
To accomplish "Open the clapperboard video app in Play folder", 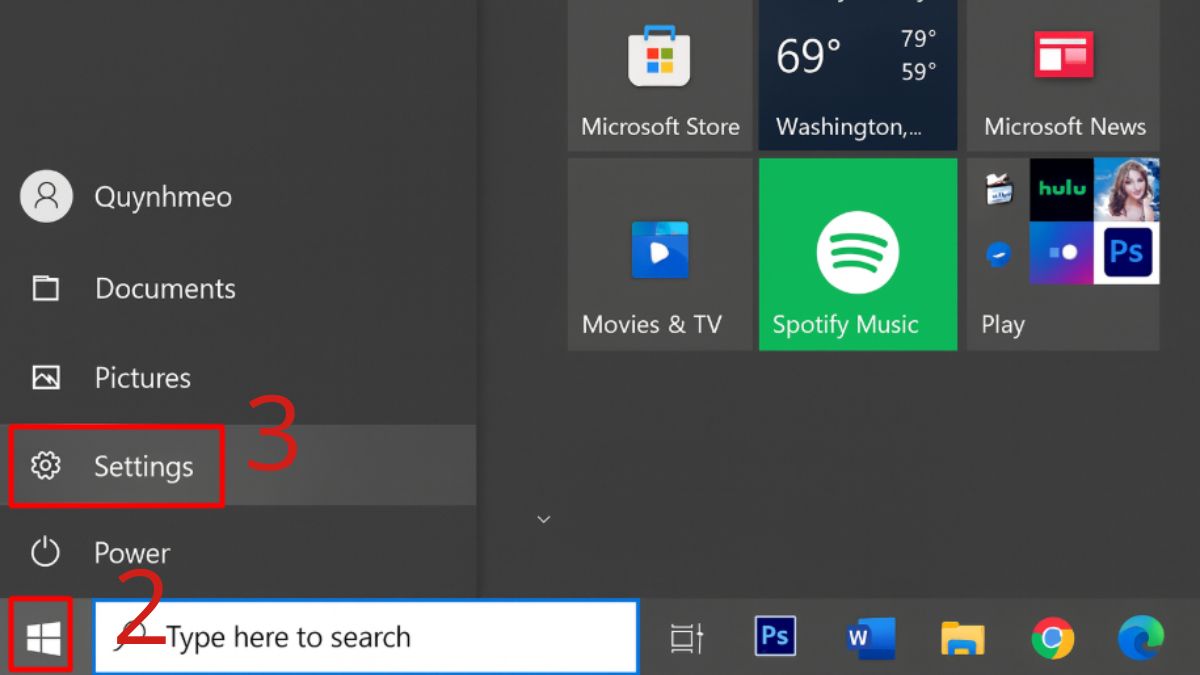I will pyautogui.click(x=998, y=189).
